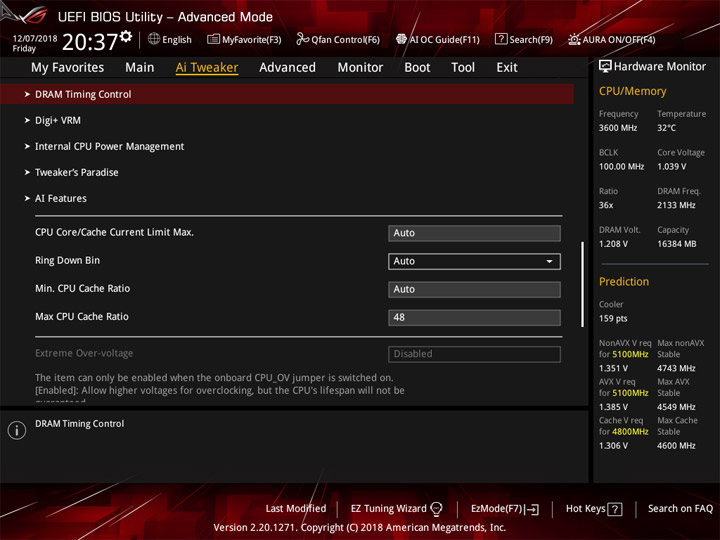This screenshot has height=540, width=720.
Task: Switch to My Favorites tab
Action: pyautogui.click(x=68, y=68)
